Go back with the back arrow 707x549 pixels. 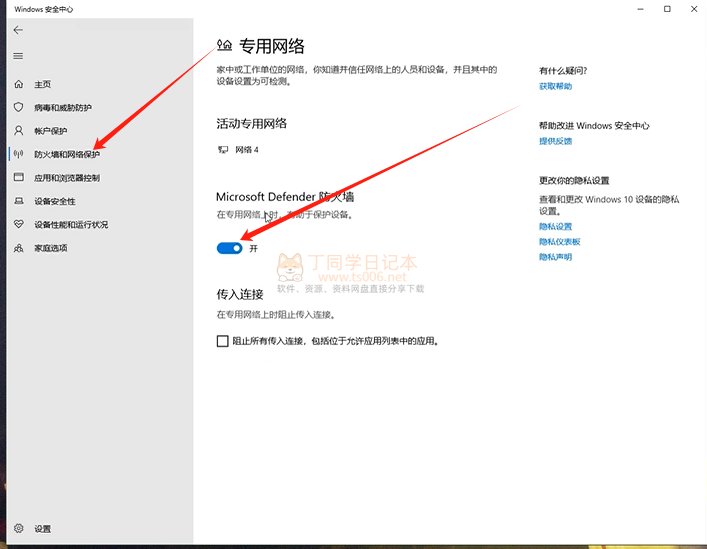18,30
